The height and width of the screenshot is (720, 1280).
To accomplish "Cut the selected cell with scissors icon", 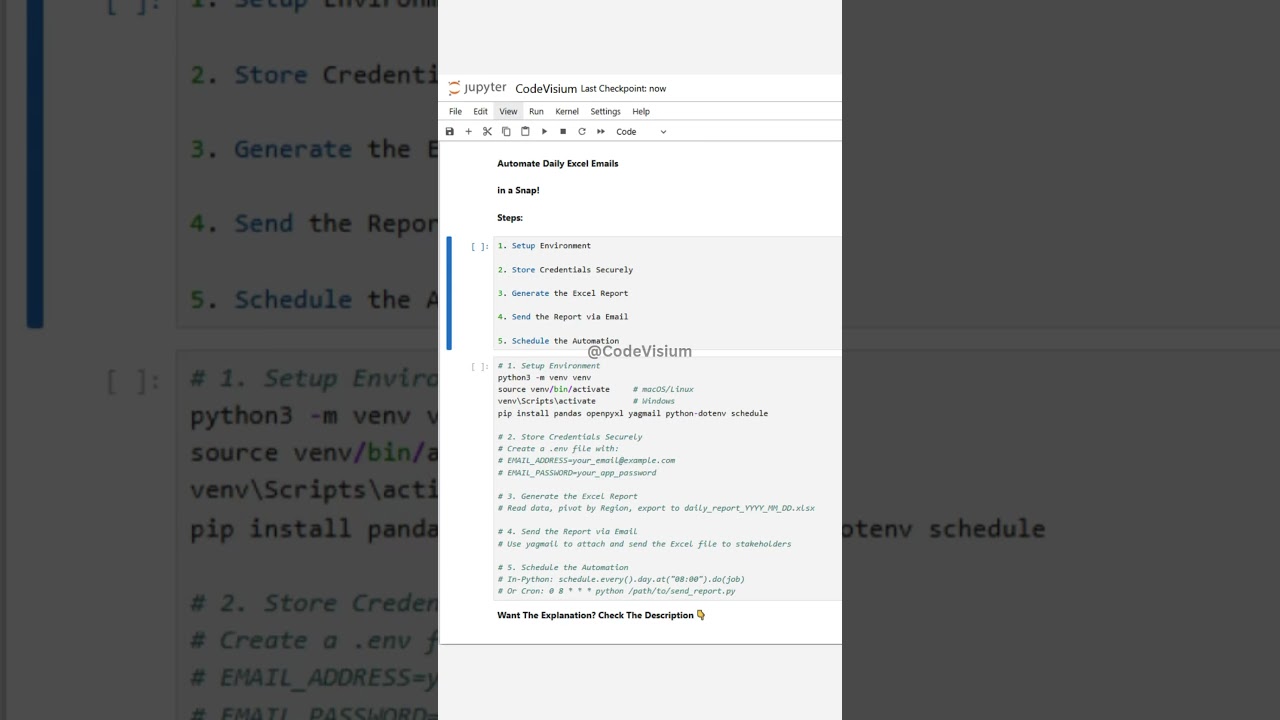I will coord(487,132).
